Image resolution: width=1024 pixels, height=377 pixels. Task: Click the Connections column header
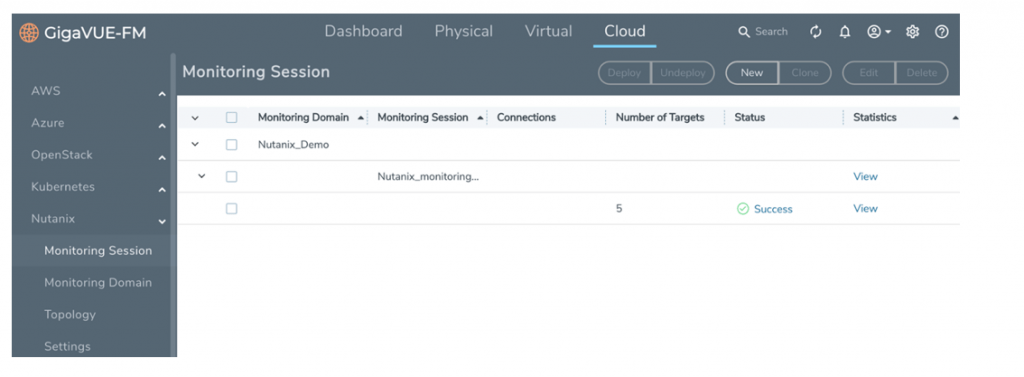tap(526, 118)
